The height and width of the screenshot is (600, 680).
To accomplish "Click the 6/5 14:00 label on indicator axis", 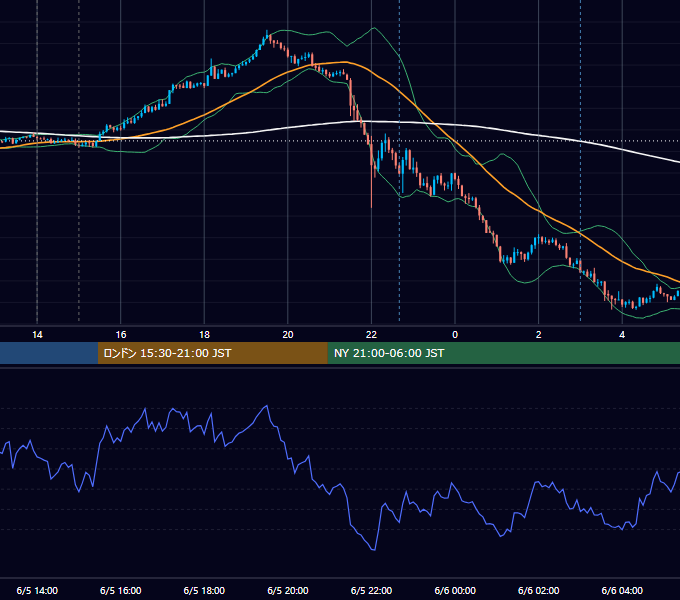I will click(x=37, y=590).
